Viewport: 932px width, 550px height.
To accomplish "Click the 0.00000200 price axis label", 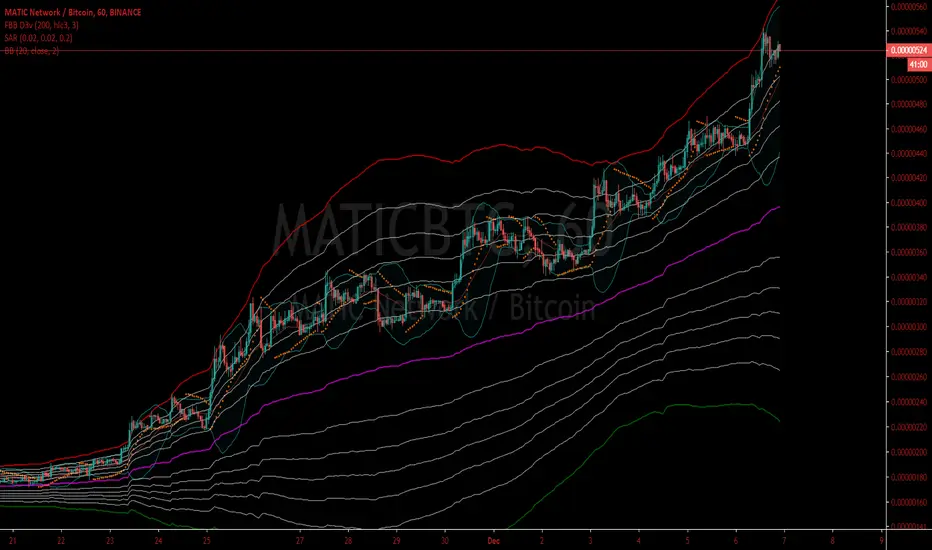I will (x=909, y=452).
